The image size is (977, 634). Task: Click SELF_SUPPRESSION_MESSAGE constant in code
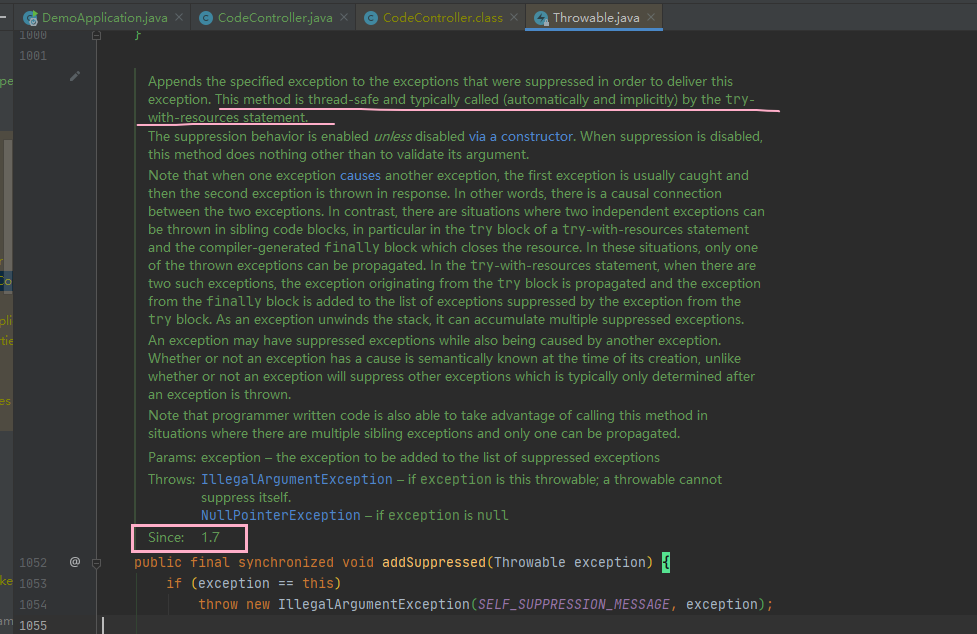(574, 604)
